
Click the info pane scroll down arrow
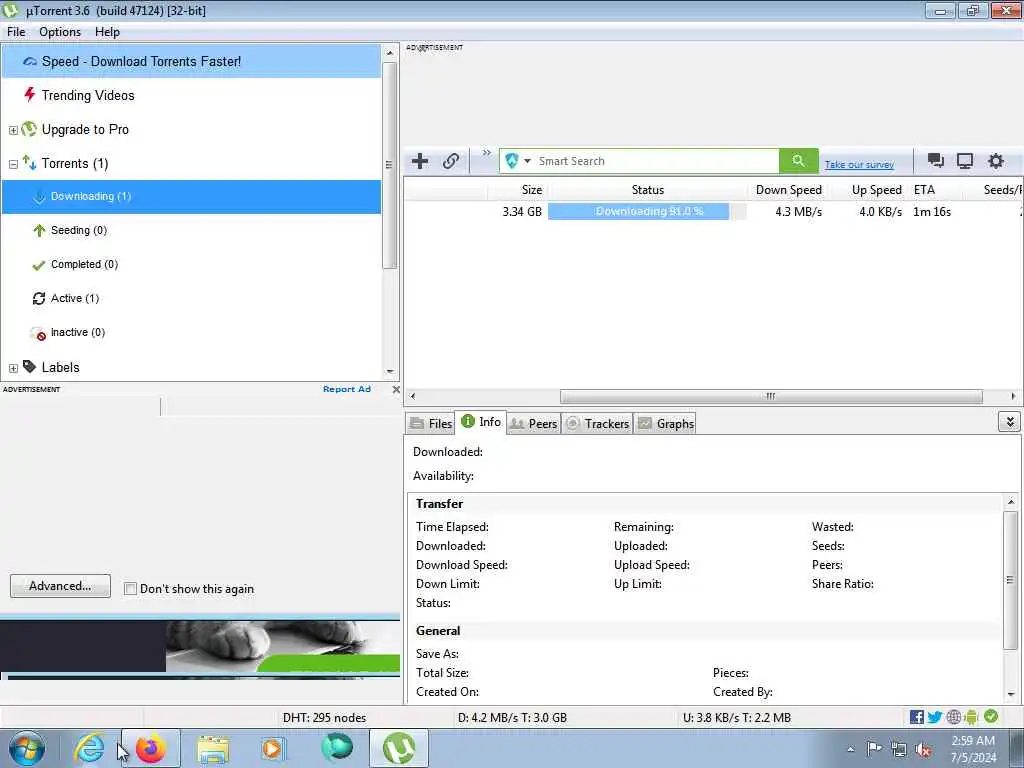(x=1011, y=694)
